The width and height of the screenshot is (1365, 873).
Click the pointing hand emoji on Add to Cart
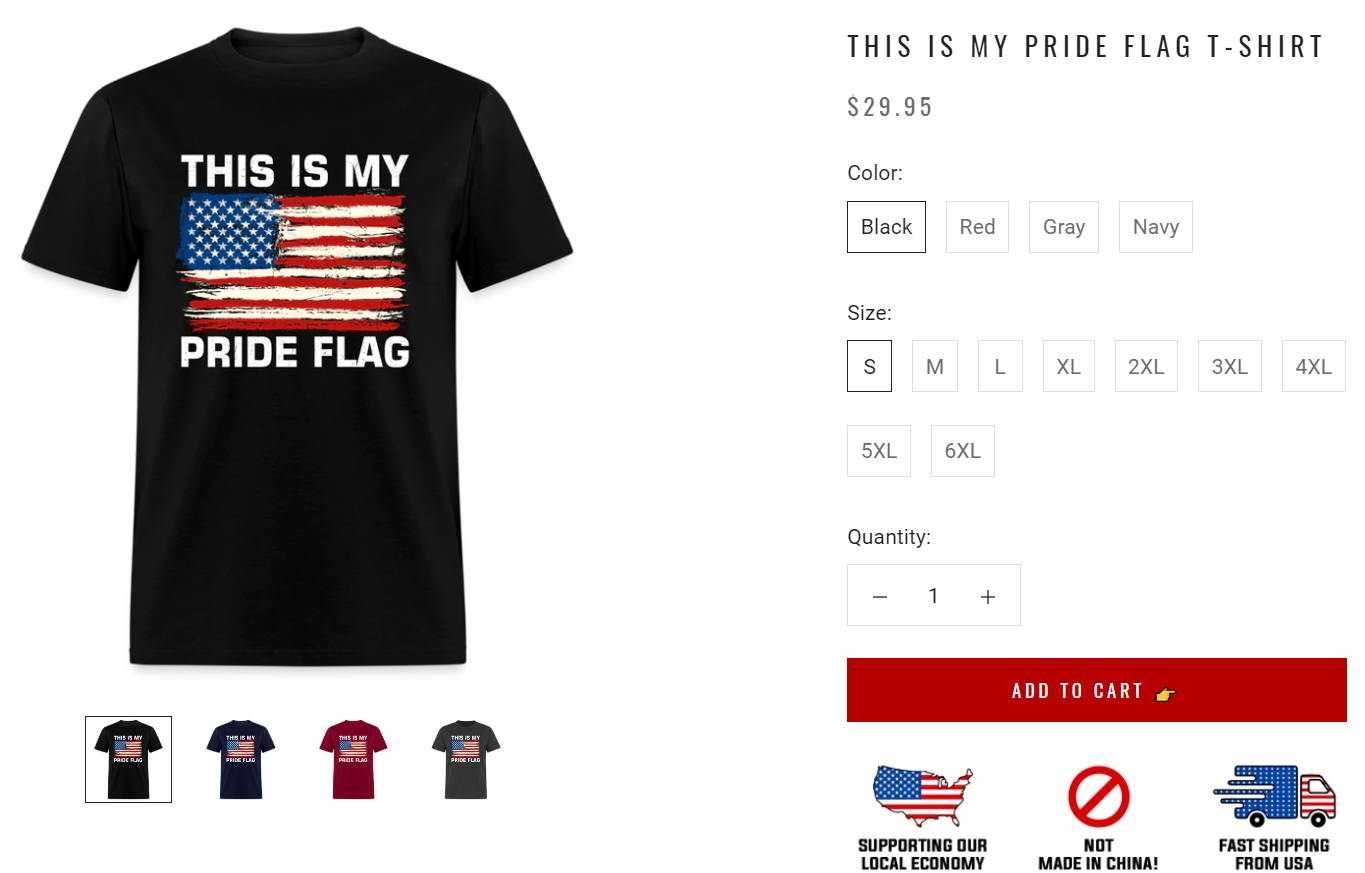[1165, 693]
